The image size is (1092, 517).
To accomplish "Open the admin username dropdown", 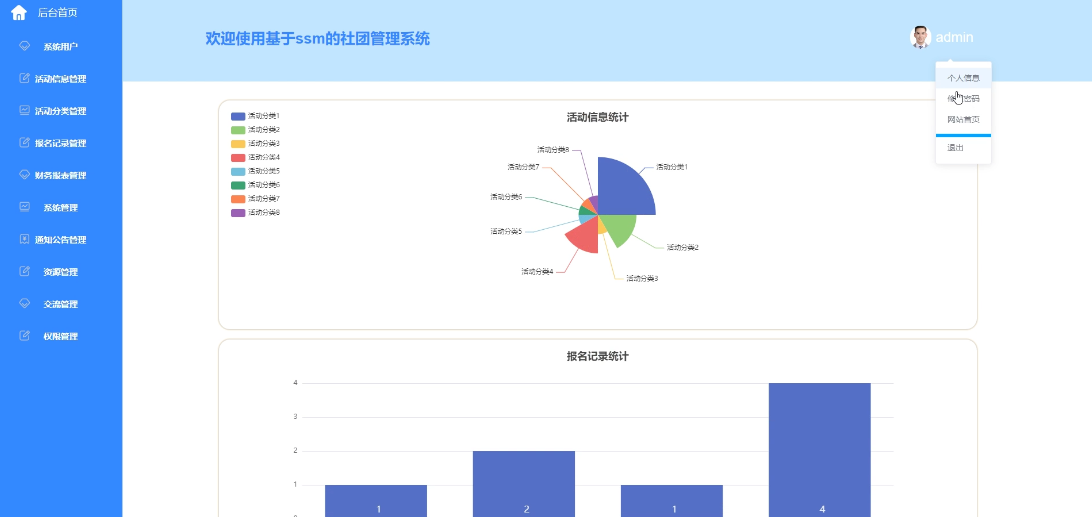I will pyautogui.click(x=954, y=38).
